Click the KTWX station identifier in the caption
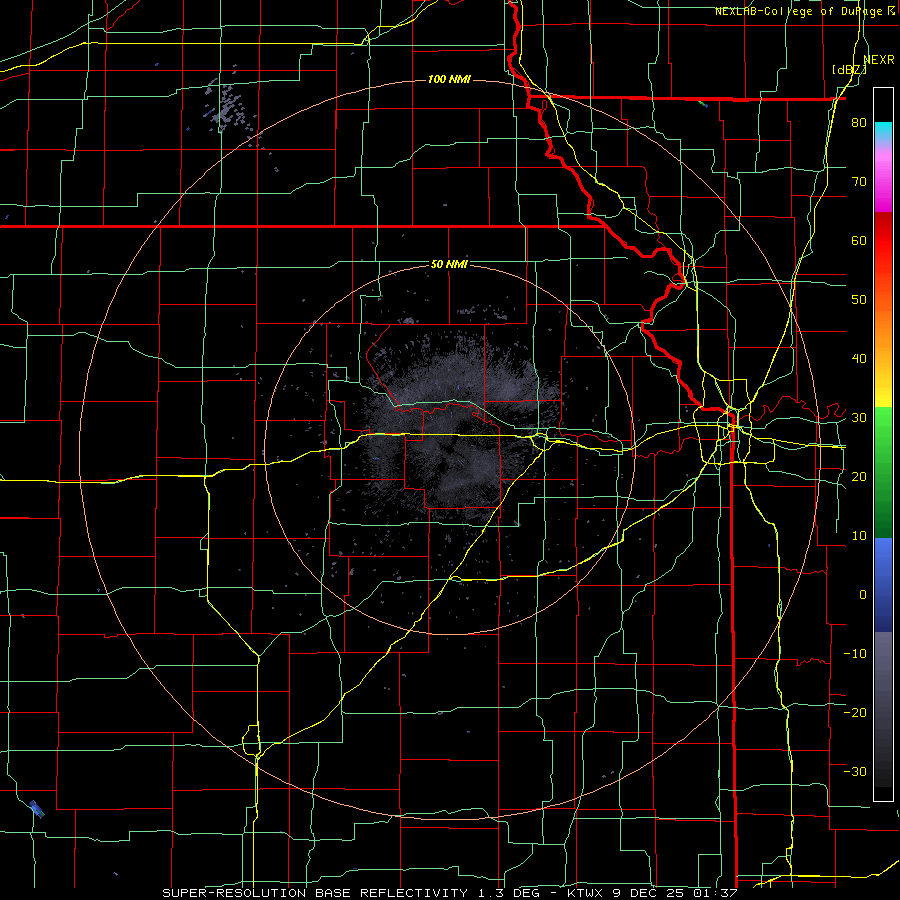900x900 pixels. [x=586, y=893]
